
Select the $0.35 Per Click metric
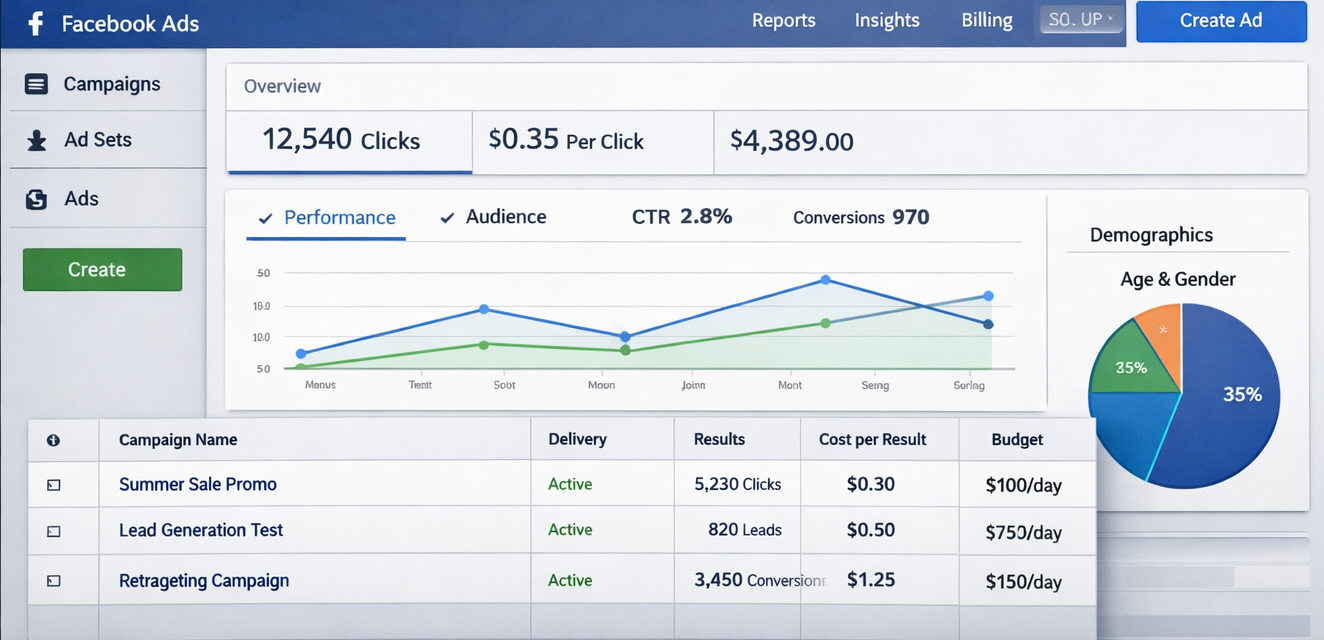593,141
